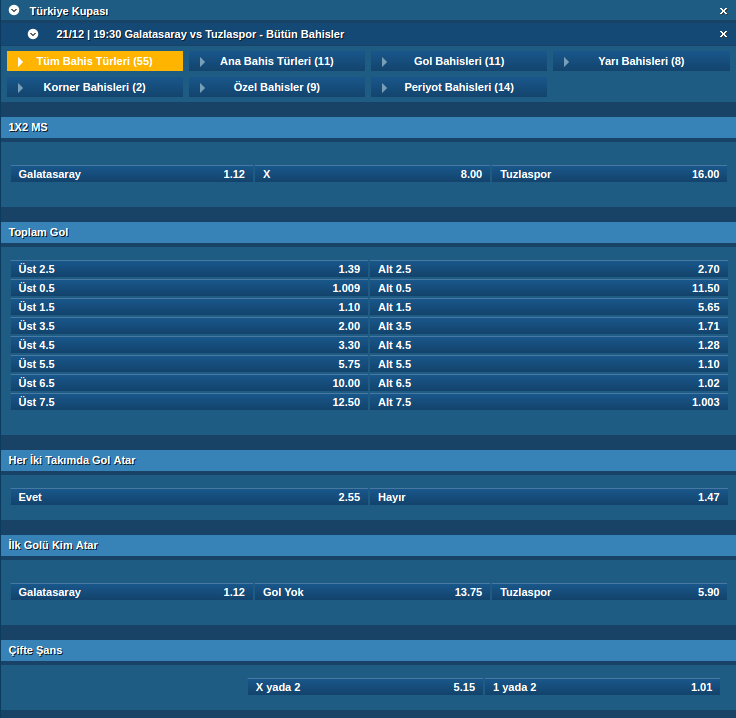Screen dimensions: 736x718
Task: Select Alt 3.5 at 1.71
Action: point(549,326)
